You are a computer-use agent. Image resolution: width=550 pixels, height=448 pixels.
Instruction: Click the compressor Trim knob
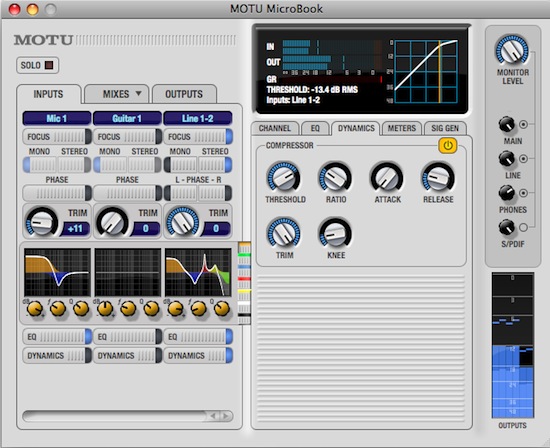pyautogui.click(x=283, y=233)
